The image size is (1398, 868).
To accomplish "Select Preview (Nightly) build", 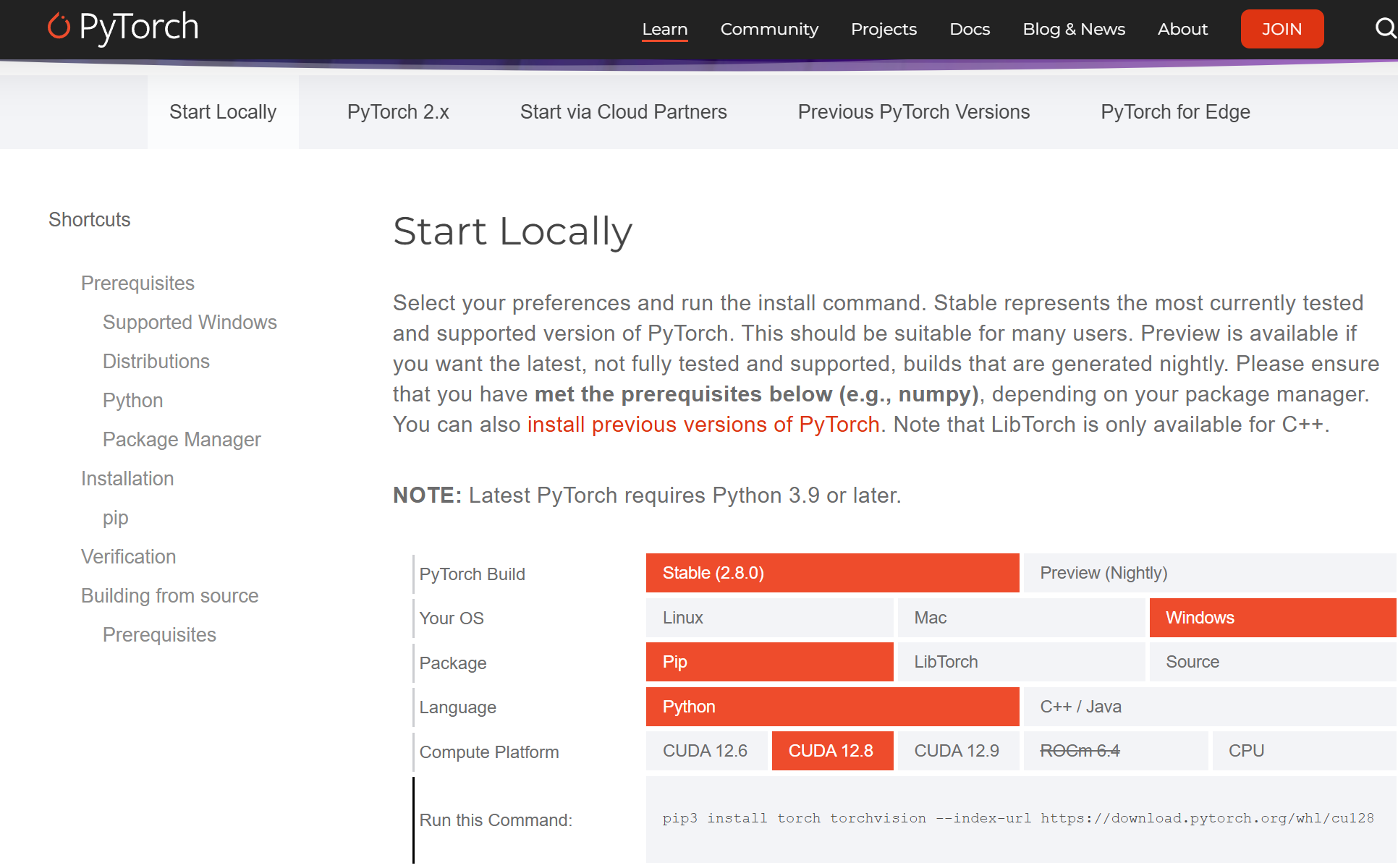I will coord(1208,573).
